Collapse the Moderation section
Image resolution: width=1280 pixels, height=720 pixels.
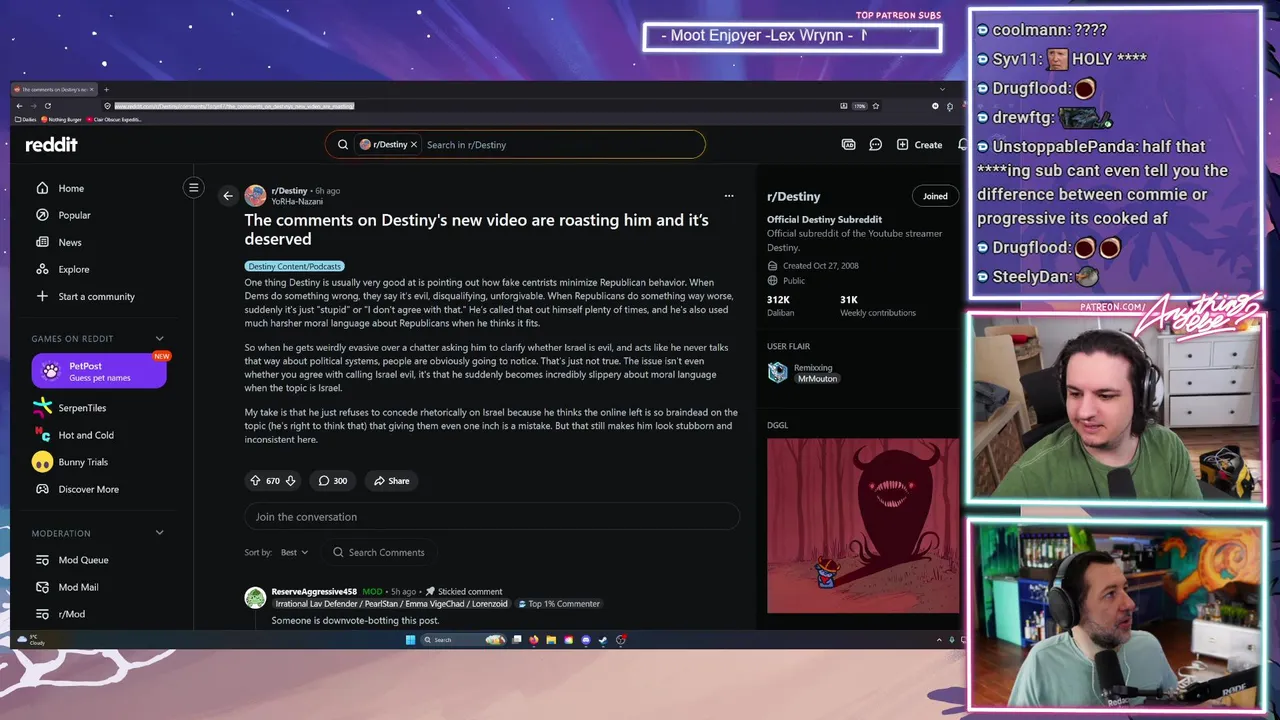(159, 533)
